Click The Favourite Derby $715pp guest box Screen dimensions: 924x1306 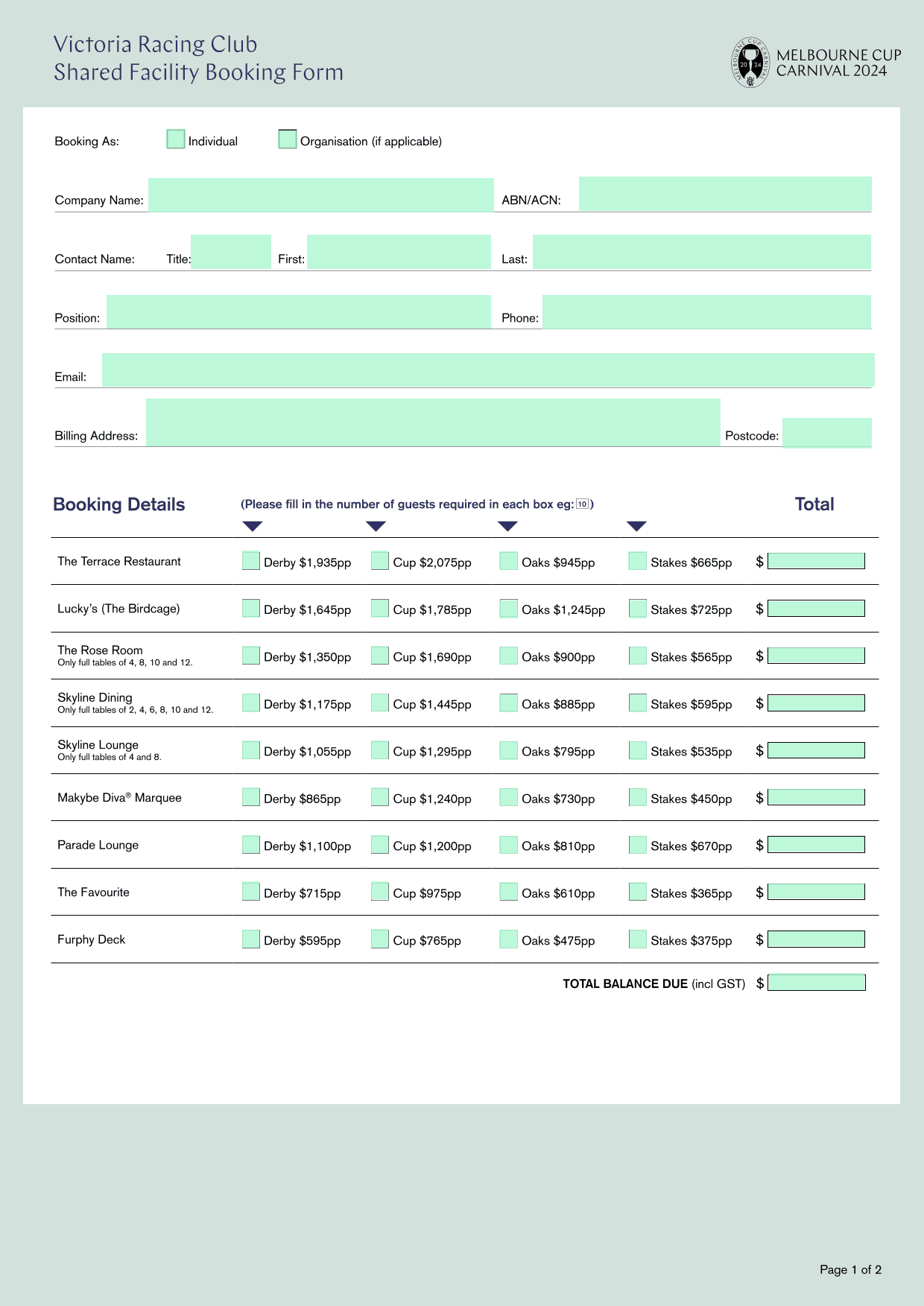pyautogui.click(x=251, y=892)
